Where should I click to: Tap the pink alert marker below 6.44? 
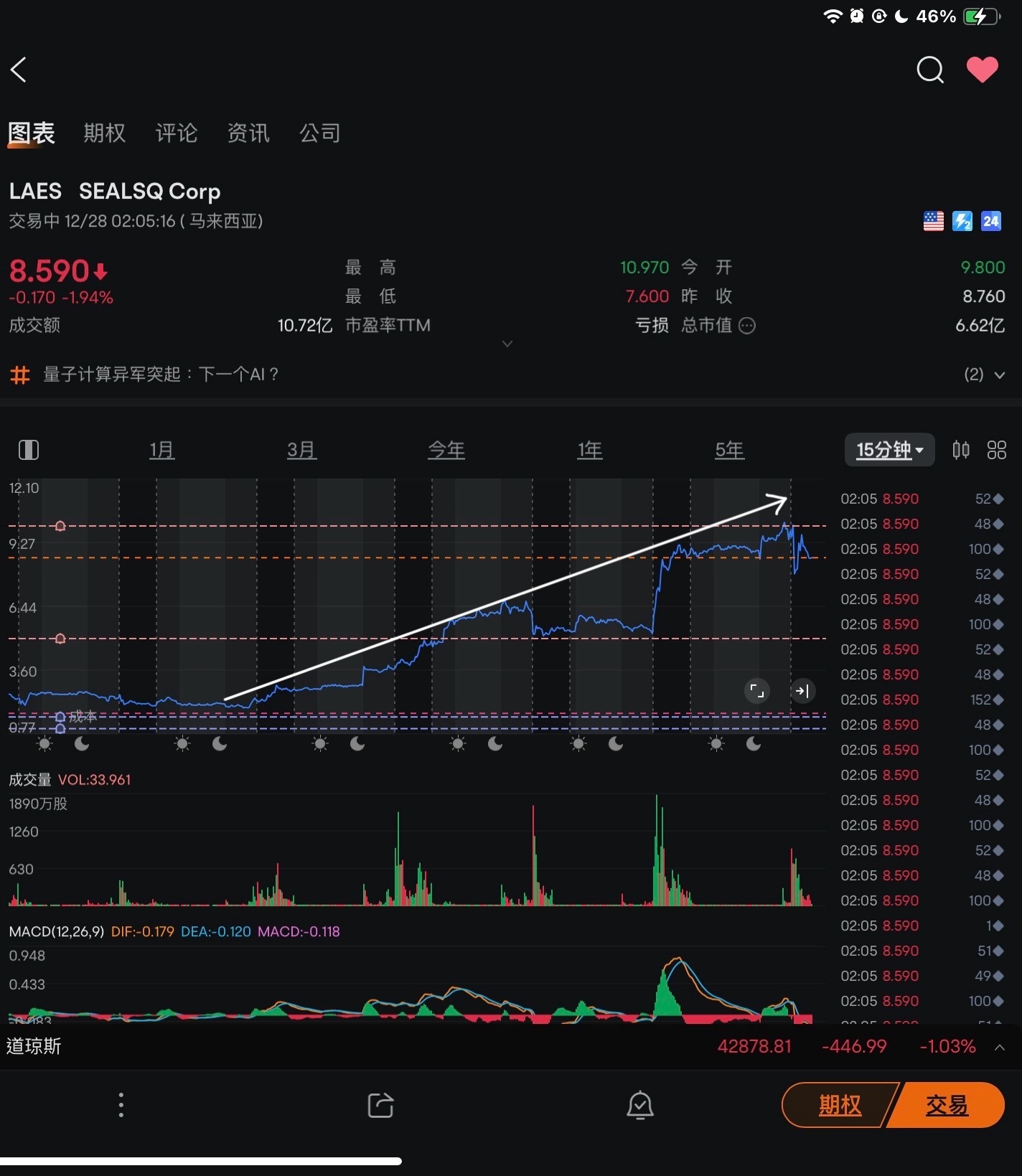[60, 639]
